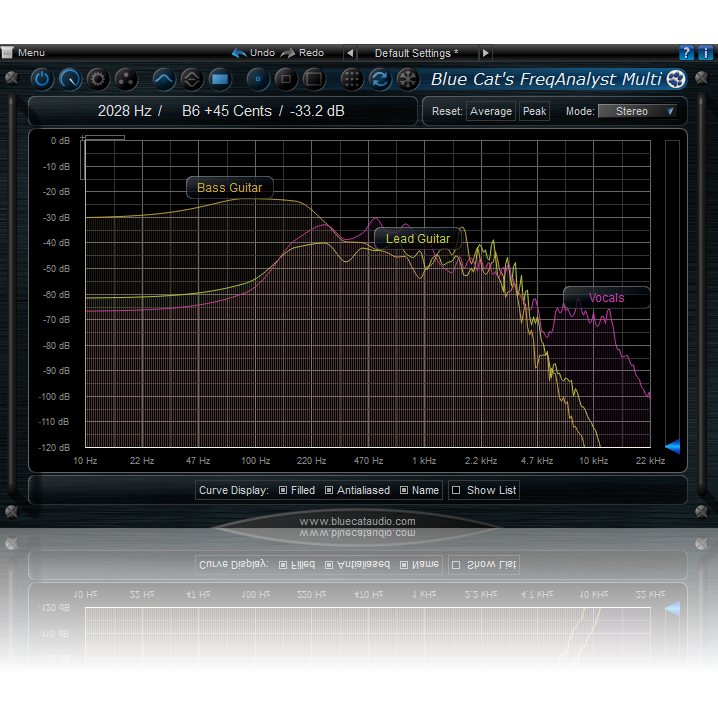Choose the small square size icon

(258, 79)
